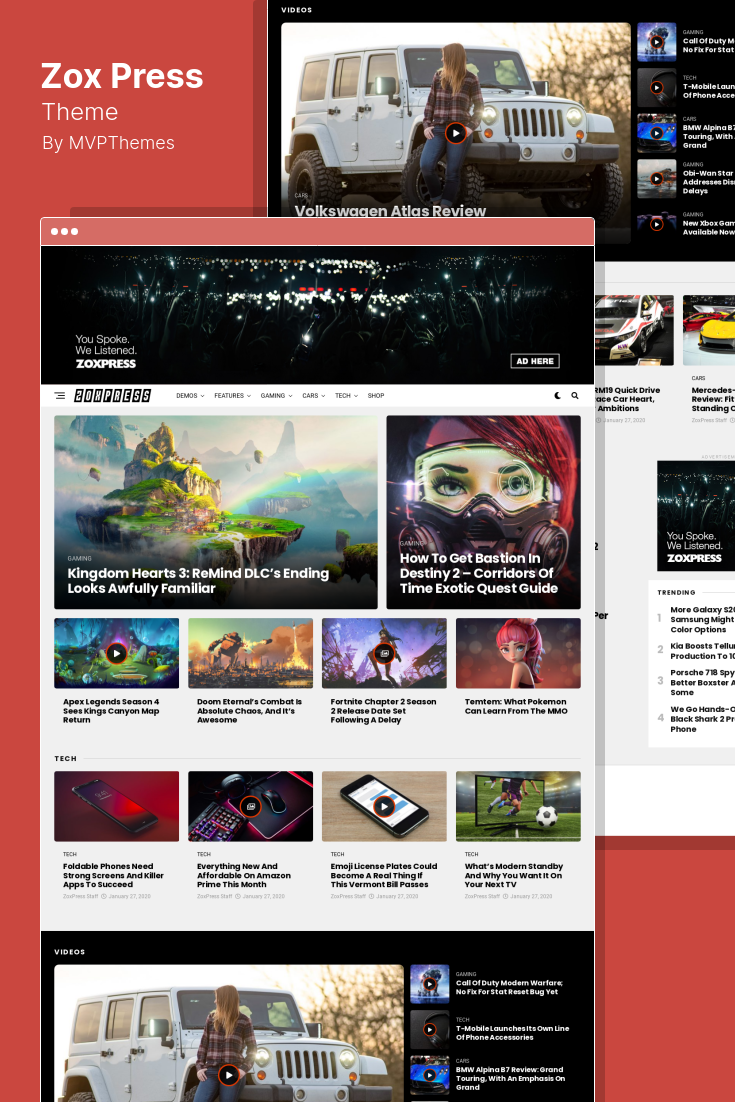Click the yellow sports car thumbnail

(x=709, y=330)
